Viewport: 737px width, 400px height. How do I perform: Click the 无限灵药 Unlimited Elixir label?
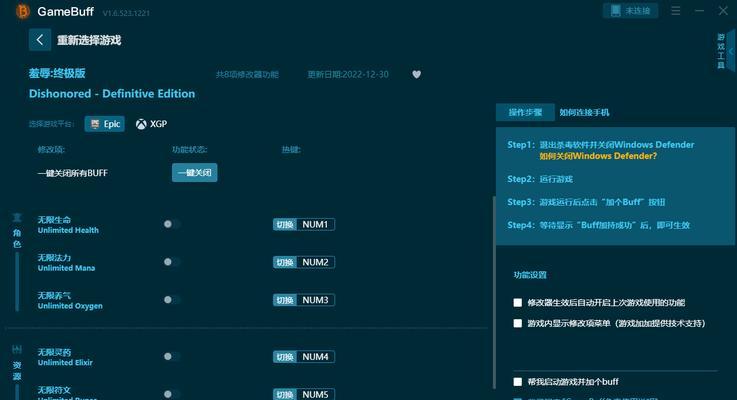pos(65,357)
